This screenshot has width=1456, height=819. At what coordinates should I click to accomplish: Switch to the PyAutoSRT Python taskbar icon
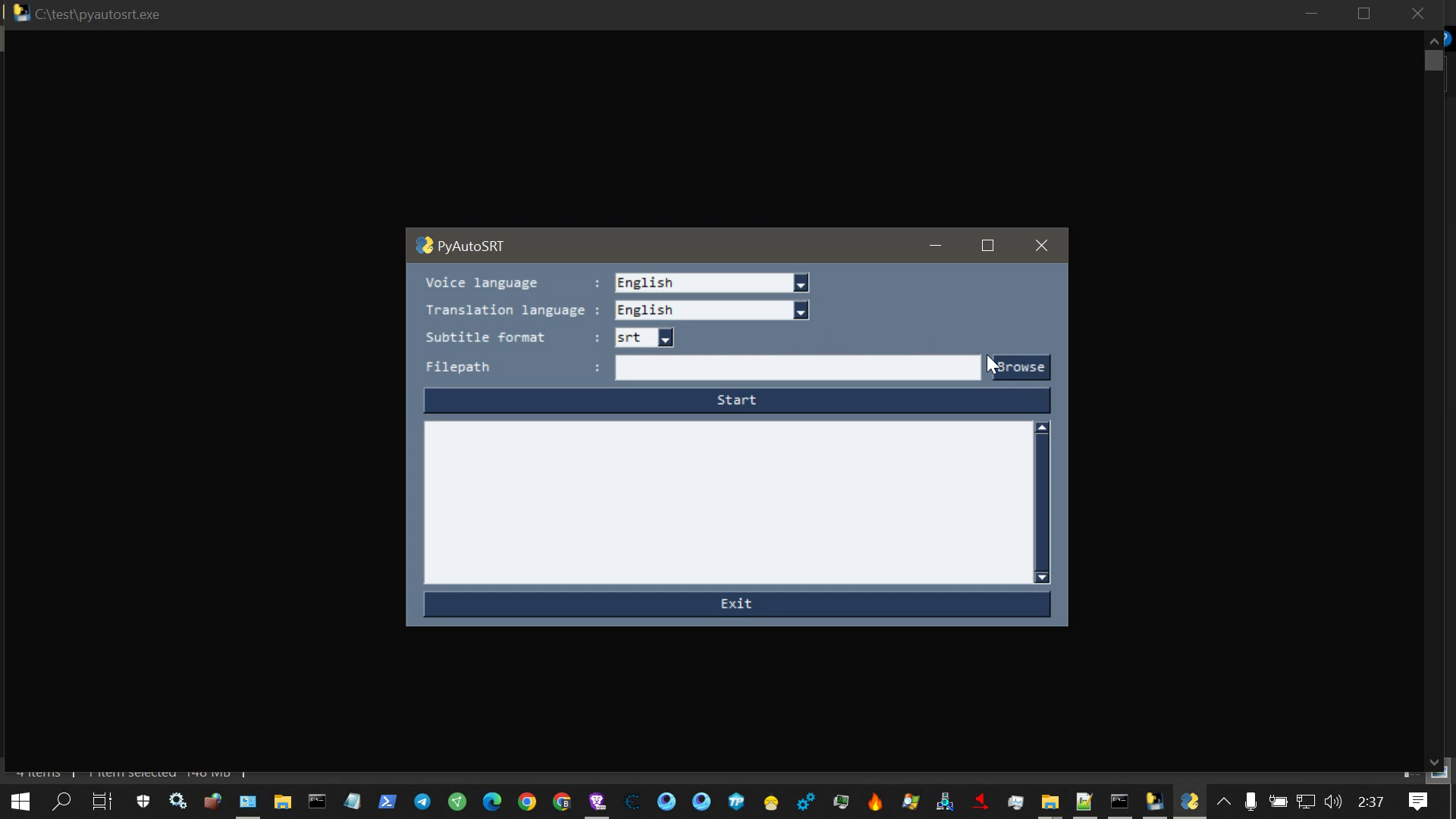click(1189, 802)
